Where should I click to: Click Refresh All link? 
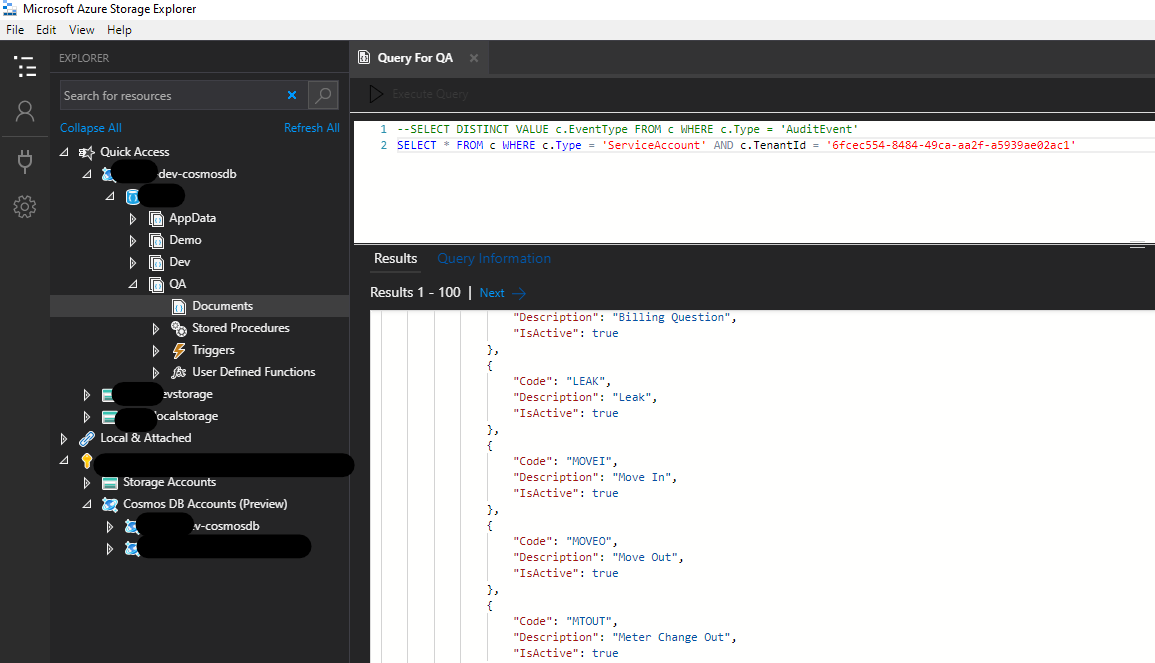tap(312, 127)
